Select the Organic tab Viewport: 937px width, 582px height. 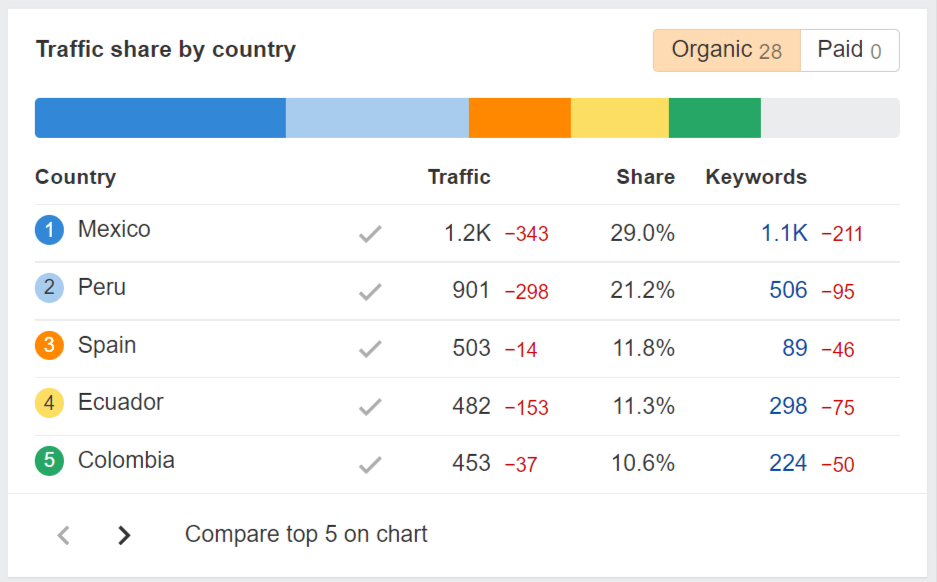click(726, 50)
